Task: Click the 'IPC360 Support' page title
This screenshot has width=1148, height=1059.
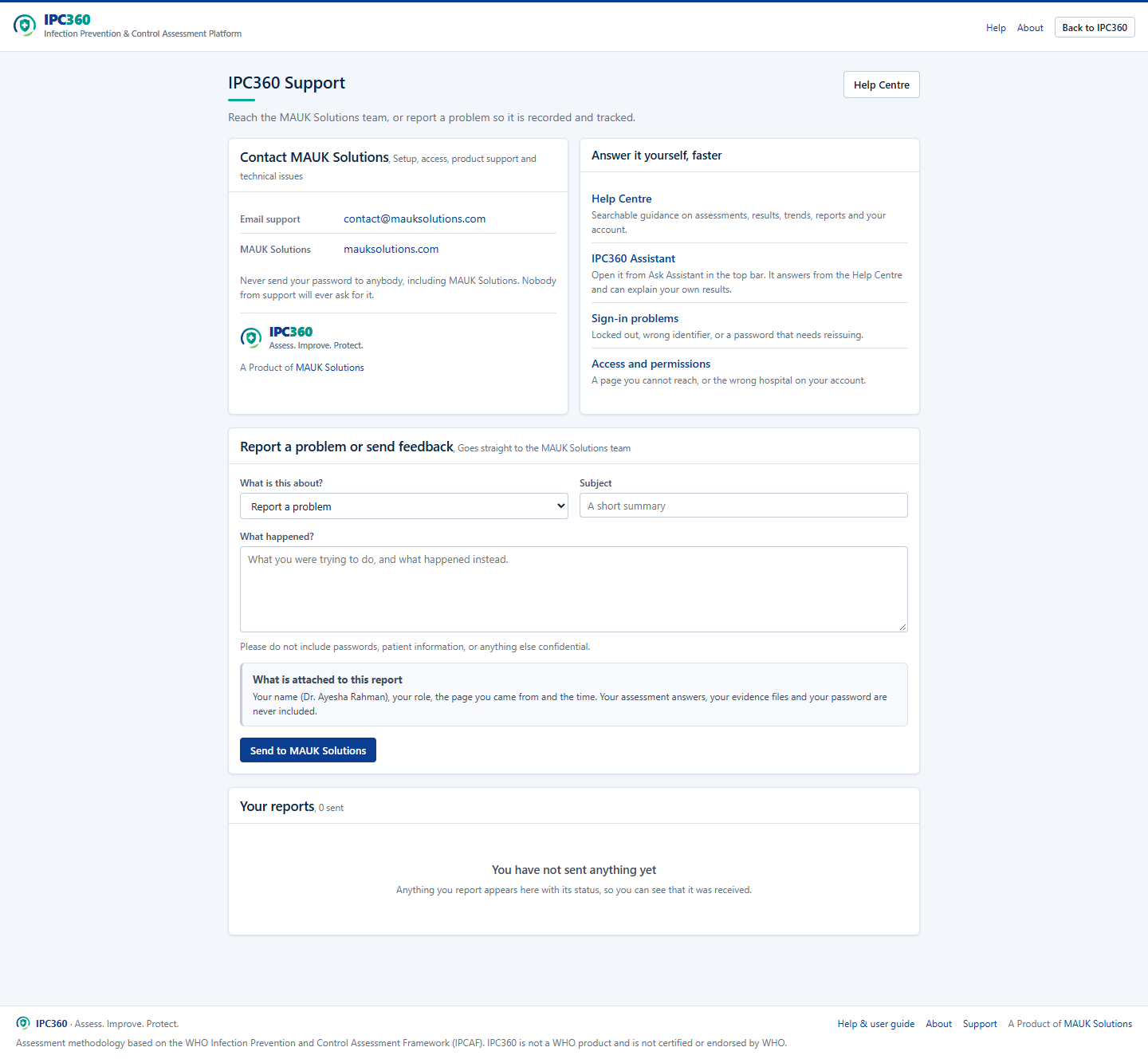Action: click(286, 83)
